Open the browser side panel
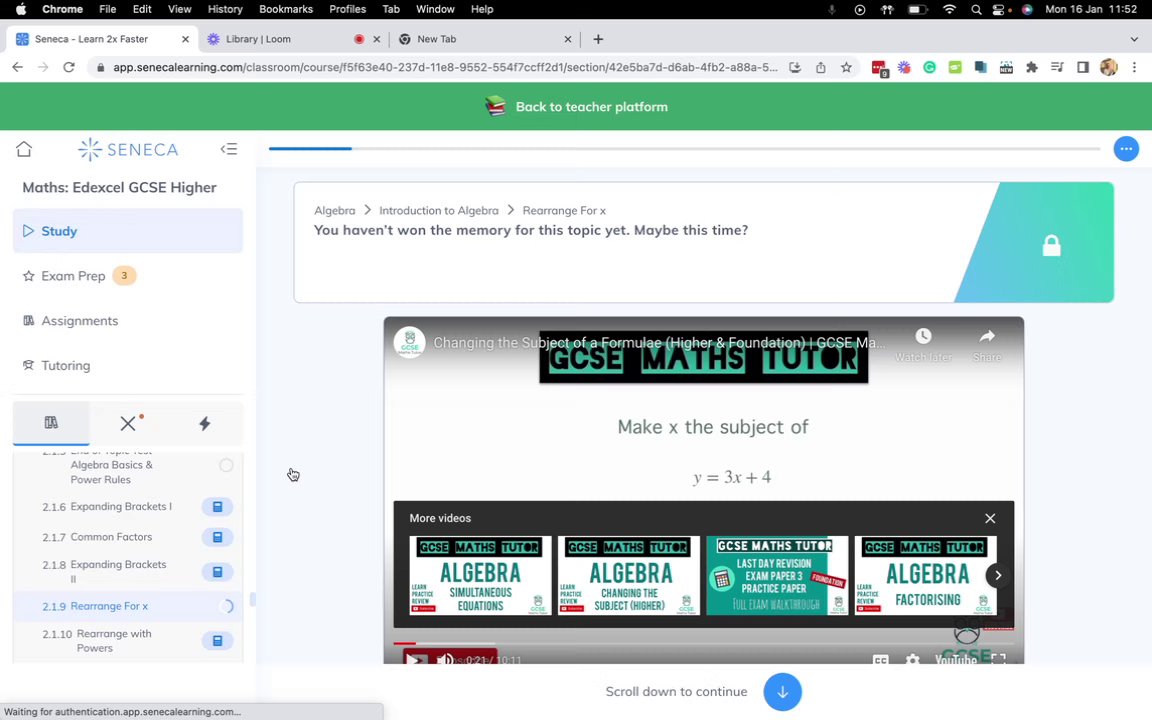The height and width of the screenshot is (720, 1152). [x=1082, y=67]
